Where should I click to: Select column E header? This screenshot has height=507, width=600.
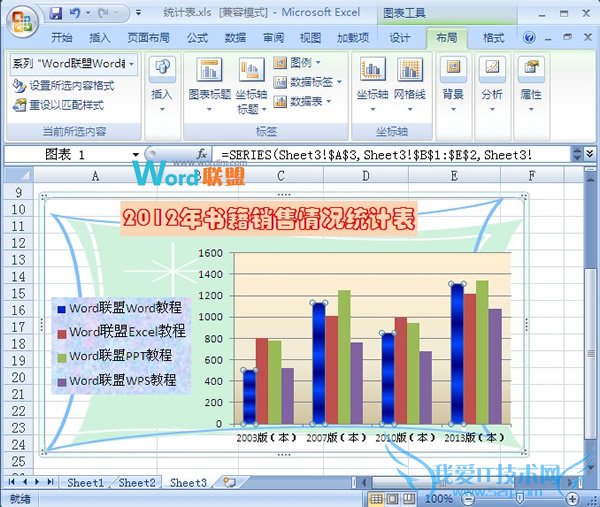(x=454, y=176)
